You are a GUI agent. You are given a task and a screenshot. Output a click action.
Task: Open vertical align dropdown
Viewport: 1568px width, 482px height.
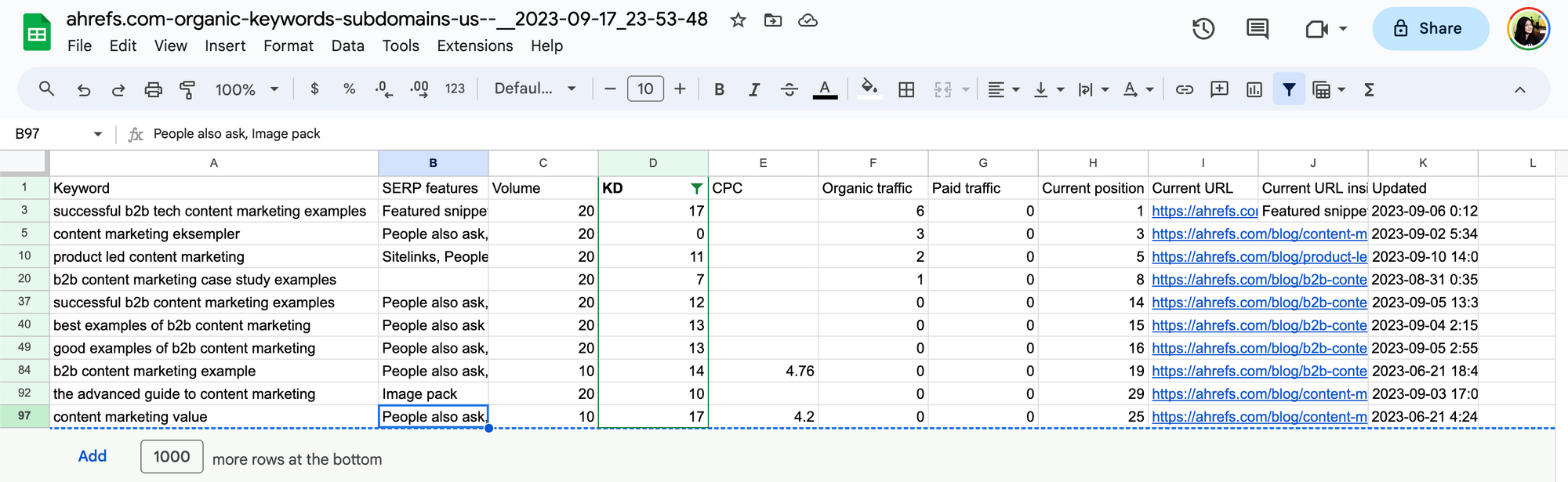[x=1048, y=89]
